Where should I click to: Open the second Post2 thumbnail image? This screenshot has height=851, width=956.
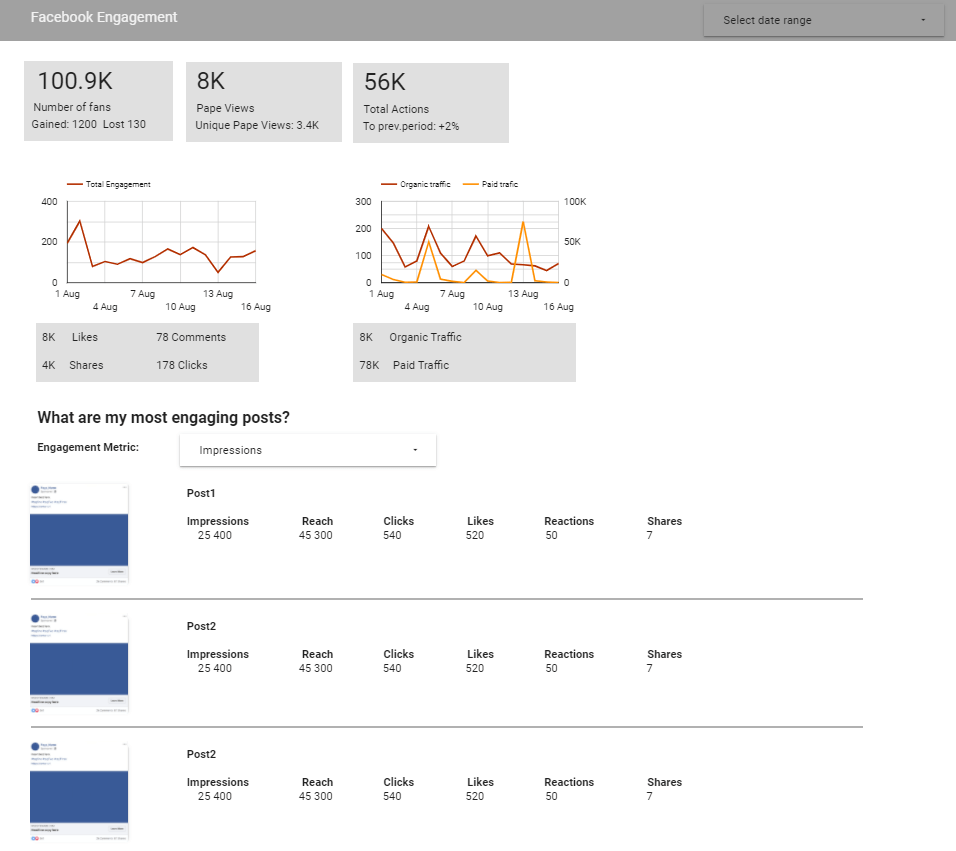79,663
